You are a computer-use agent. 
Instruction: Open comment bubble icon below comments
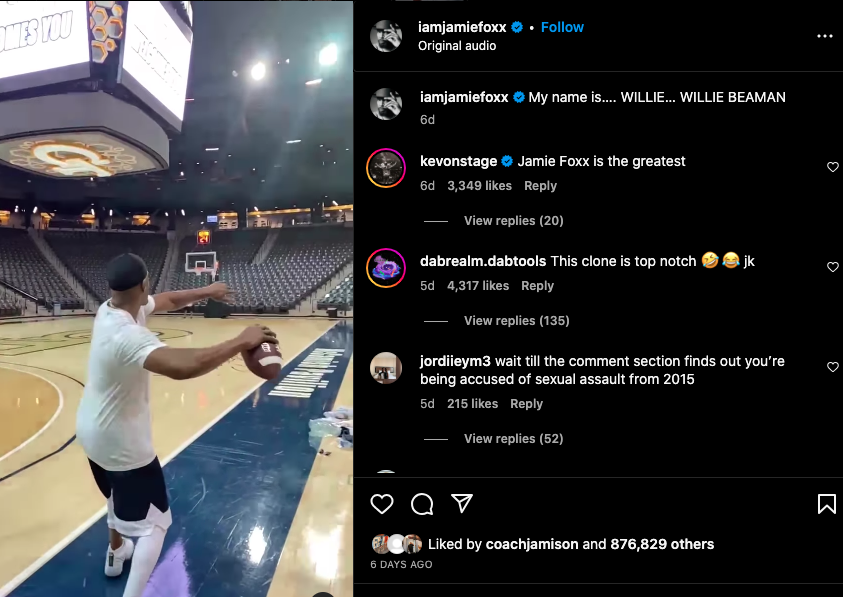pyautogui.click(x=422, y=504)
